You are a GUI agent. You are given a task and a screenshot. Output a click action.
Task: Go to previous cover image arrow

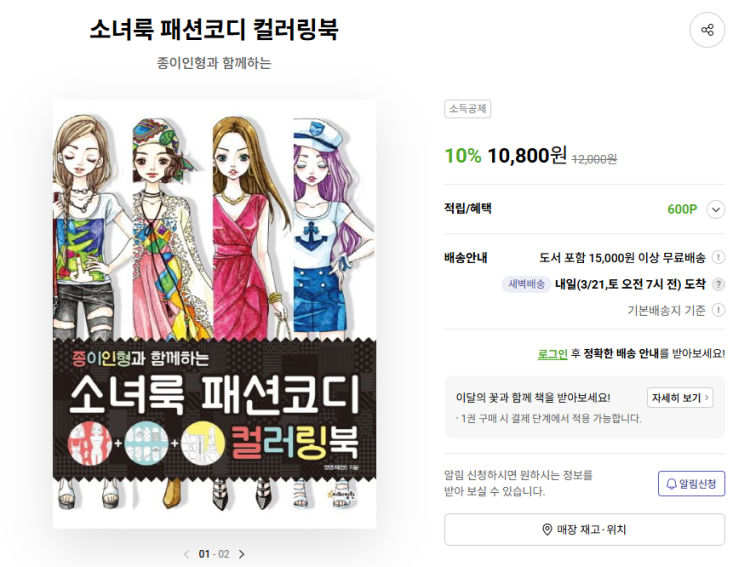point(186,554)
